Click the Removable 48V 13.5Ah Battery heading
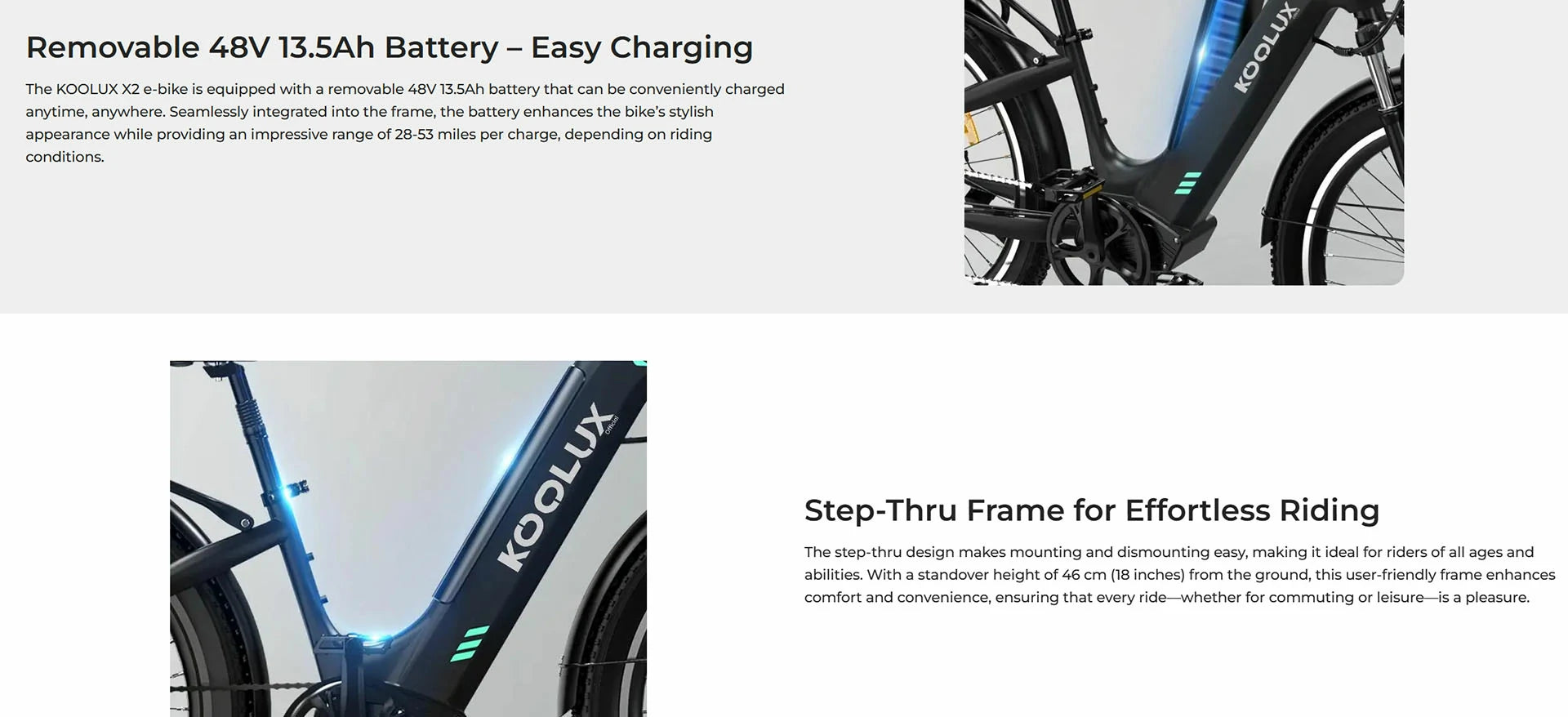This screenshot has width=1568, height=717. click(x=389, y=47)
